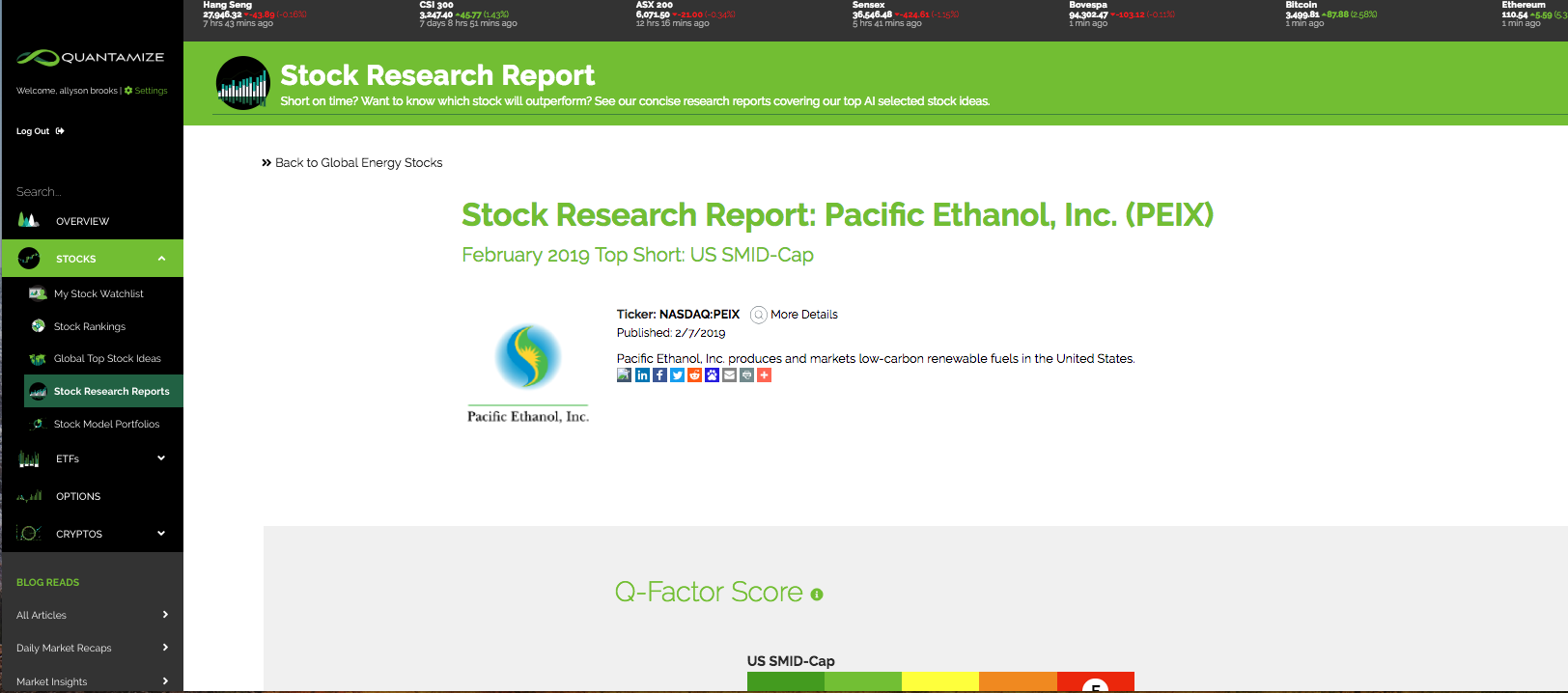The height and width of the screenshot is (693, 1568).
Task: Open My Stock Watchlist page
Action: click(x=98, y=293)
